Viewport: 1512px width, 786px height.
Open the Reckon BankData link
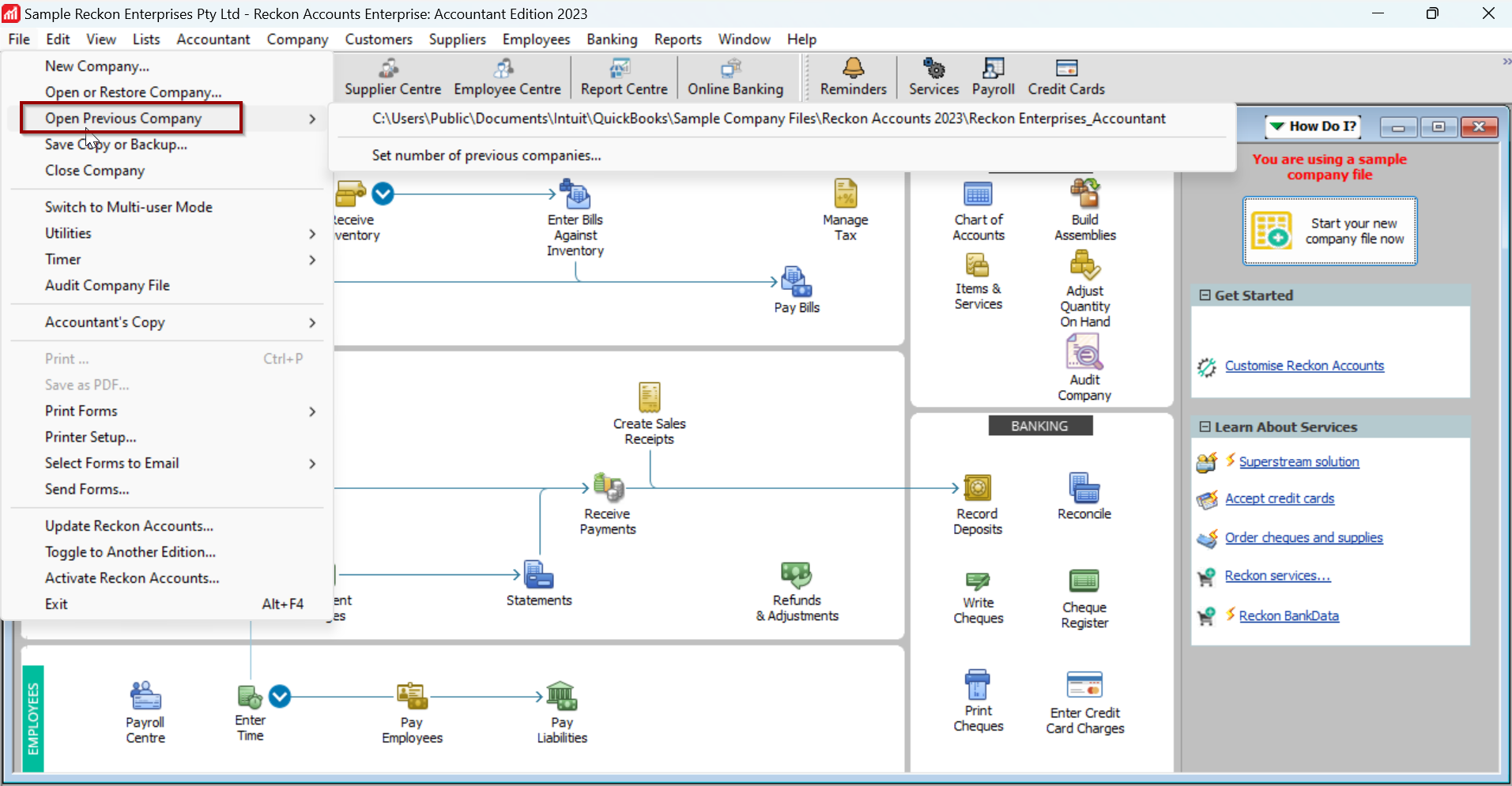coord(1288,616)
